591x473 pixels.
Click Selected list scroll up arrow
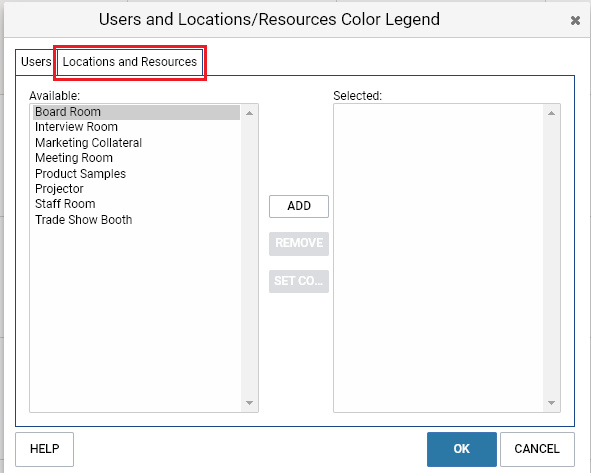click(551, 113)
